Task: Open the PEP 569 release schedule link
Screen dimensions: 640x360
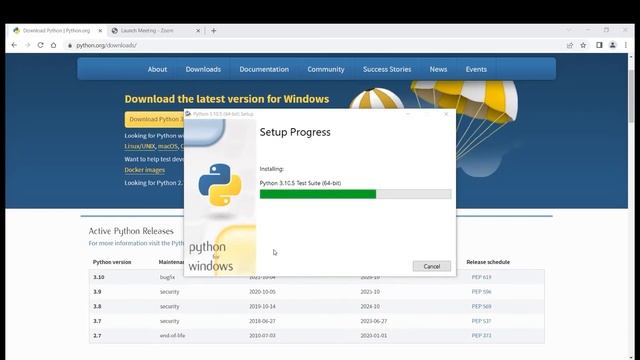Action: (481, 307)
